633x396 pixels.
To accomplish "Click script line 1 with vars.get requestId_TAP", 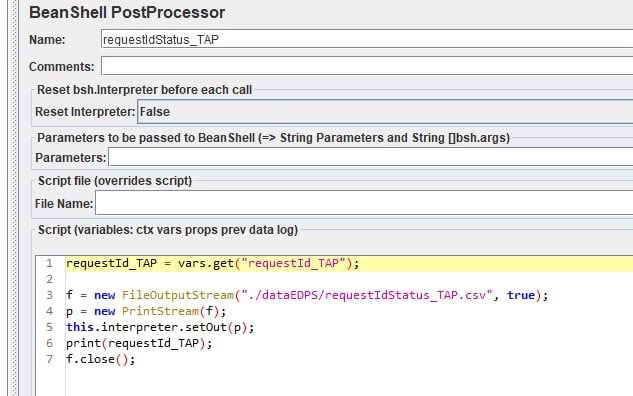I will click(349, 263).
